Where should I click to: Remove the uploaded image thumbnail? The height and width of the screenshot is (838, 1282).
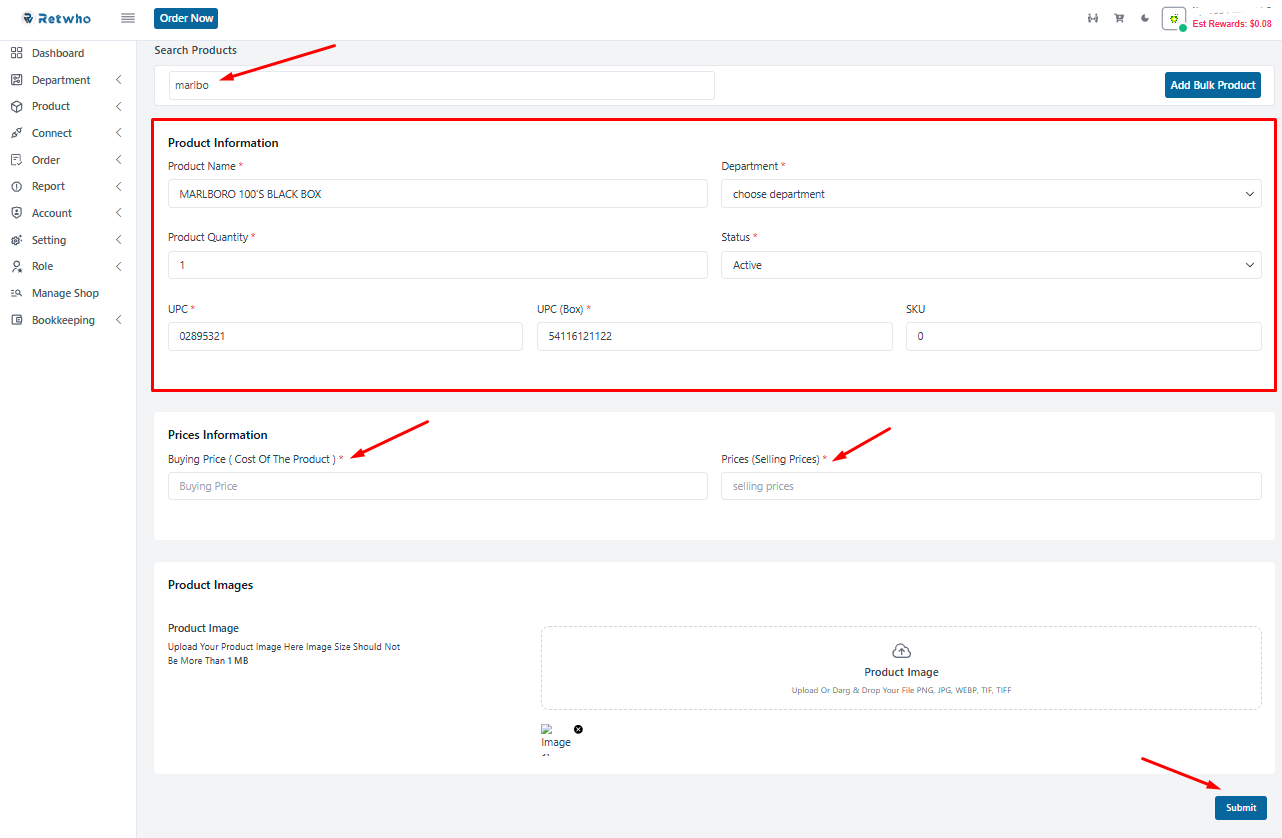[578, 729]
